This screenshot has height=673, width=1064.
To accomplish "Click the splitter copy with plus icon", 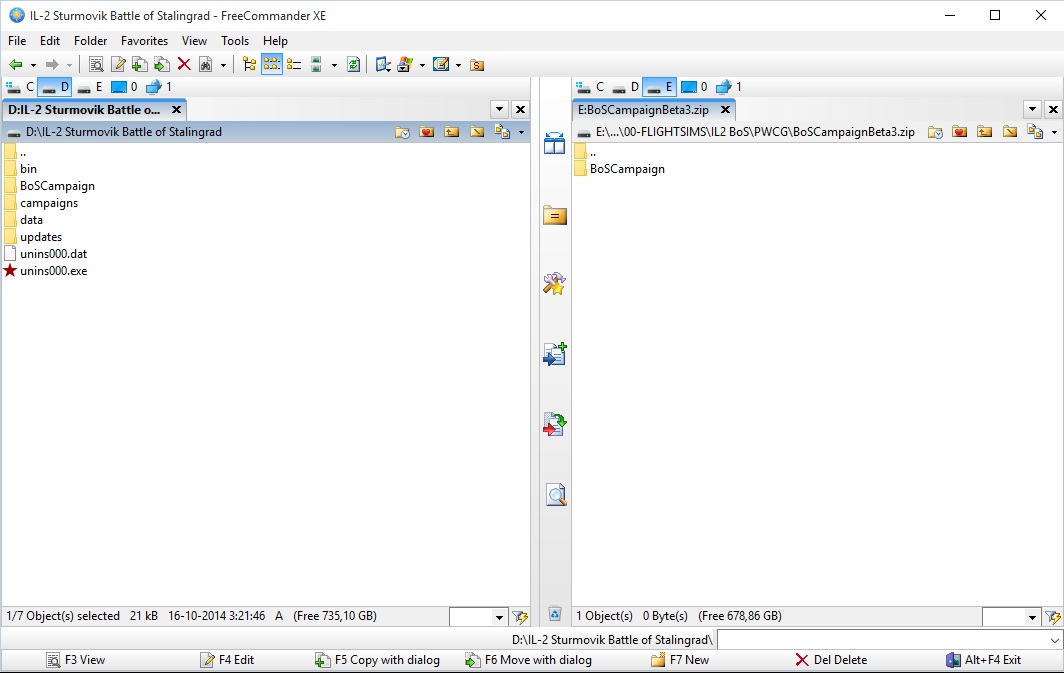I will [554, 354].
